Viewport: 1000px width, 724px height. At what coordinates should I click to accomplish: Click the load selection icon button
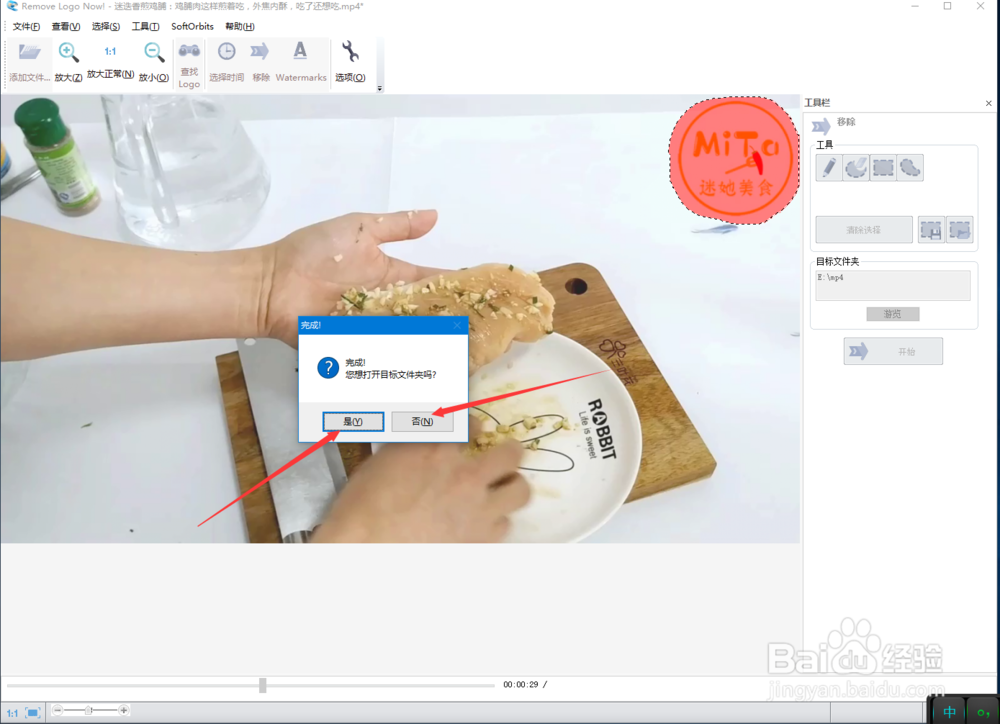point(959,230)
